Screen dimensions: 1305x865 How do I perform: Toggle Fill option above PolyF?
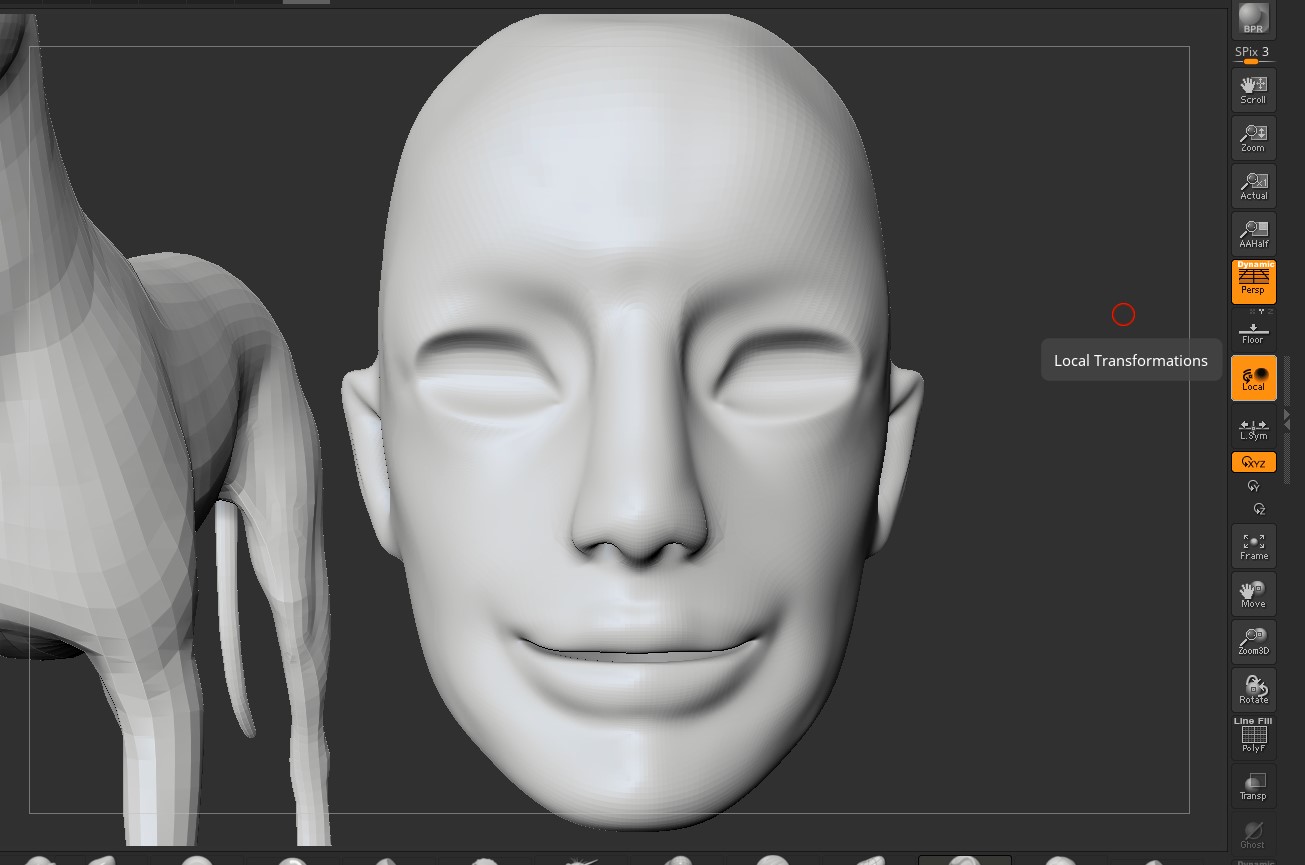click(x=1263, y=721)
